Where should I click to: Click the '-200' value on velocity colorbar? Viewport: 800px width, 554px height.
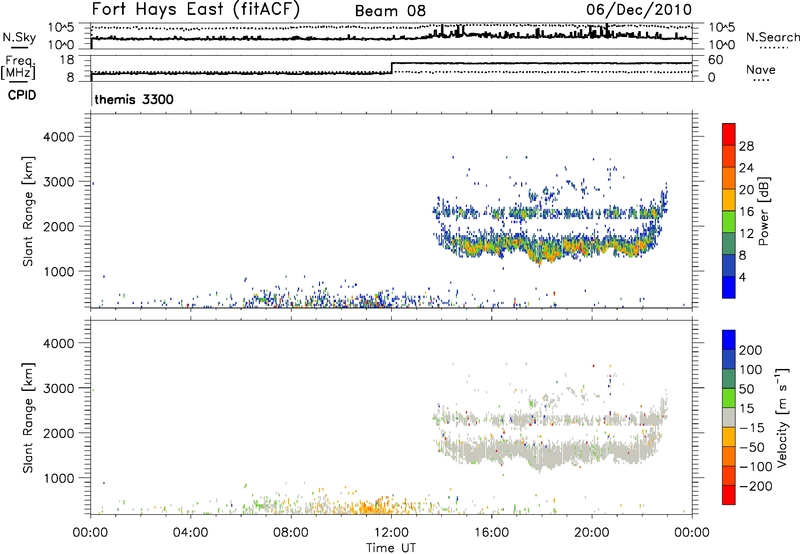click(756, 486)
